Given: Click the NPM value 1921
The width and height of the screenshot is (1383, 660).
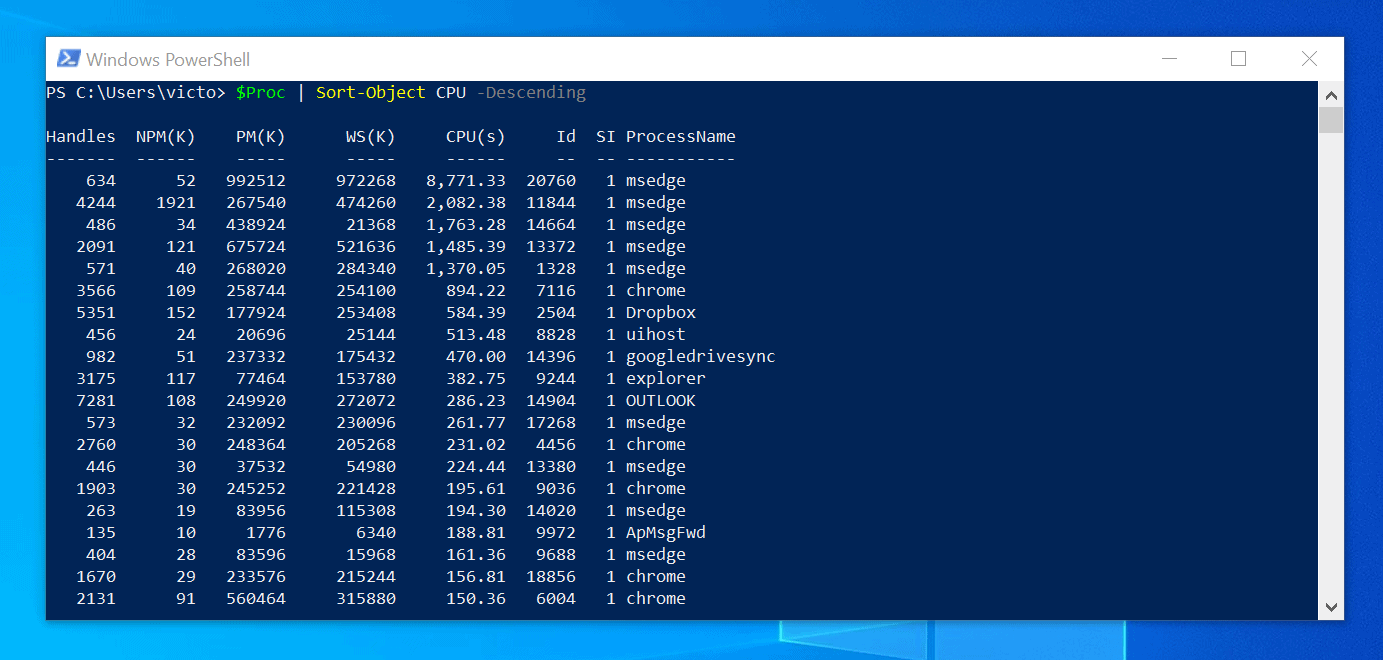Looking at the screenshot, I should [176, 203].
